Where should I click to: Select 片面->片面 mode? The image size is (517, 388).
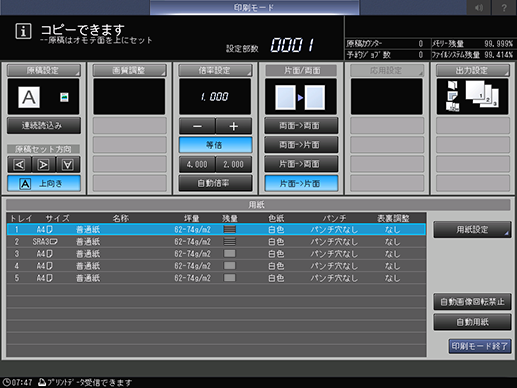tap(301, 183)
